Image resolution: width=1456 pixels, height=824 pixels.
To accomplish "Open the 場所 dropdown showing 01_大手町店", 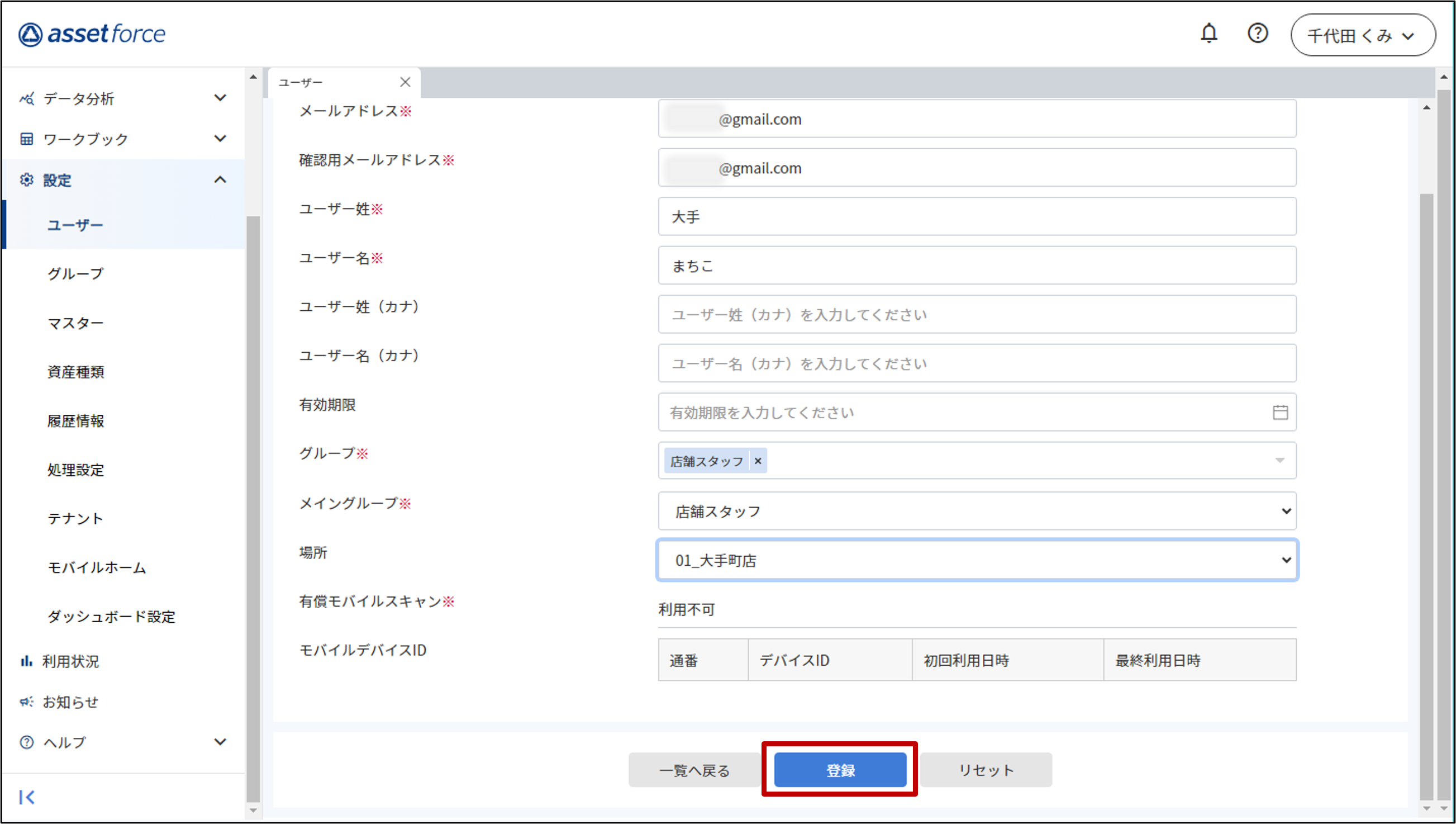I will coord(977,560).
